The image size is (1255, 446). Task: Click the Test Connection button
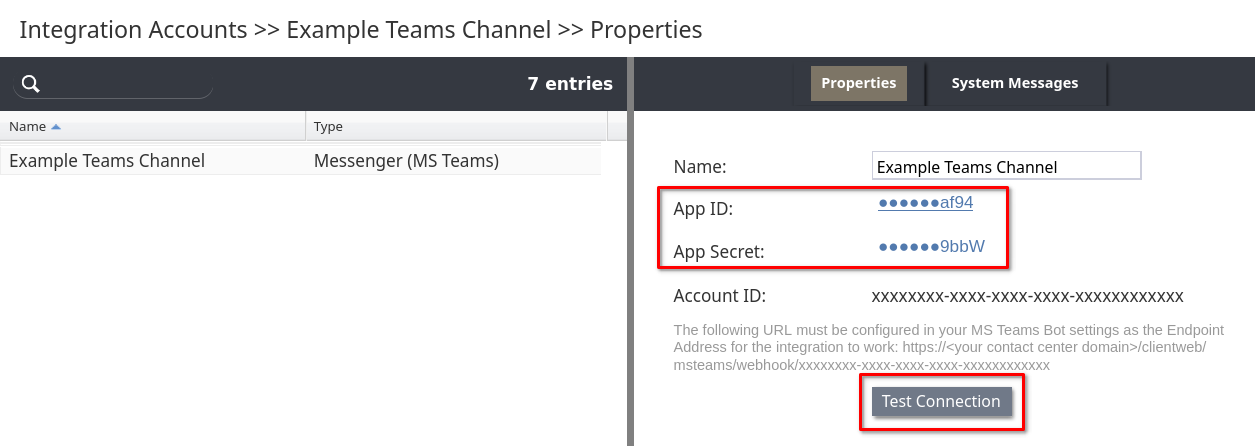(941, 402)
